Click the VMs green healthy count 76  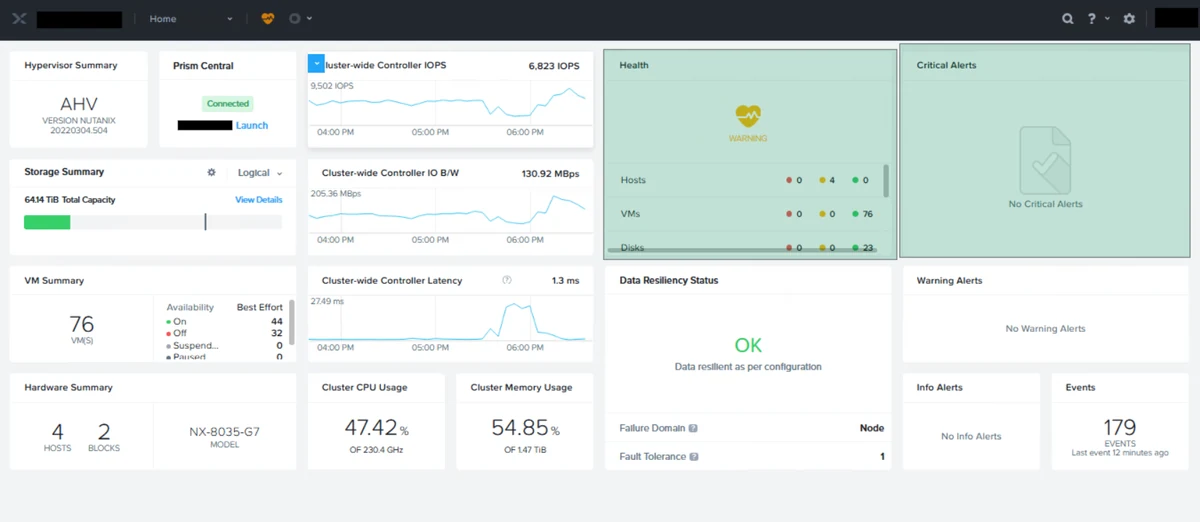863,214
